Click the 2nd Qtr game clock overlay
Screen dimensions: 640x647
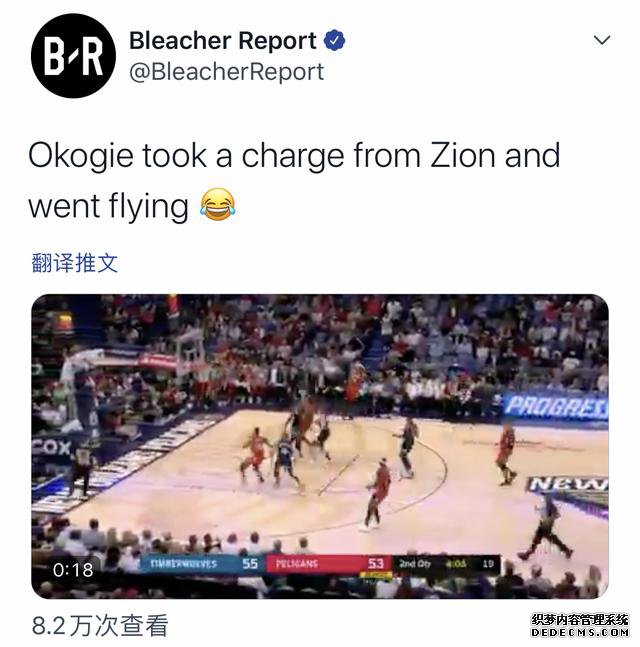point(446,564)
